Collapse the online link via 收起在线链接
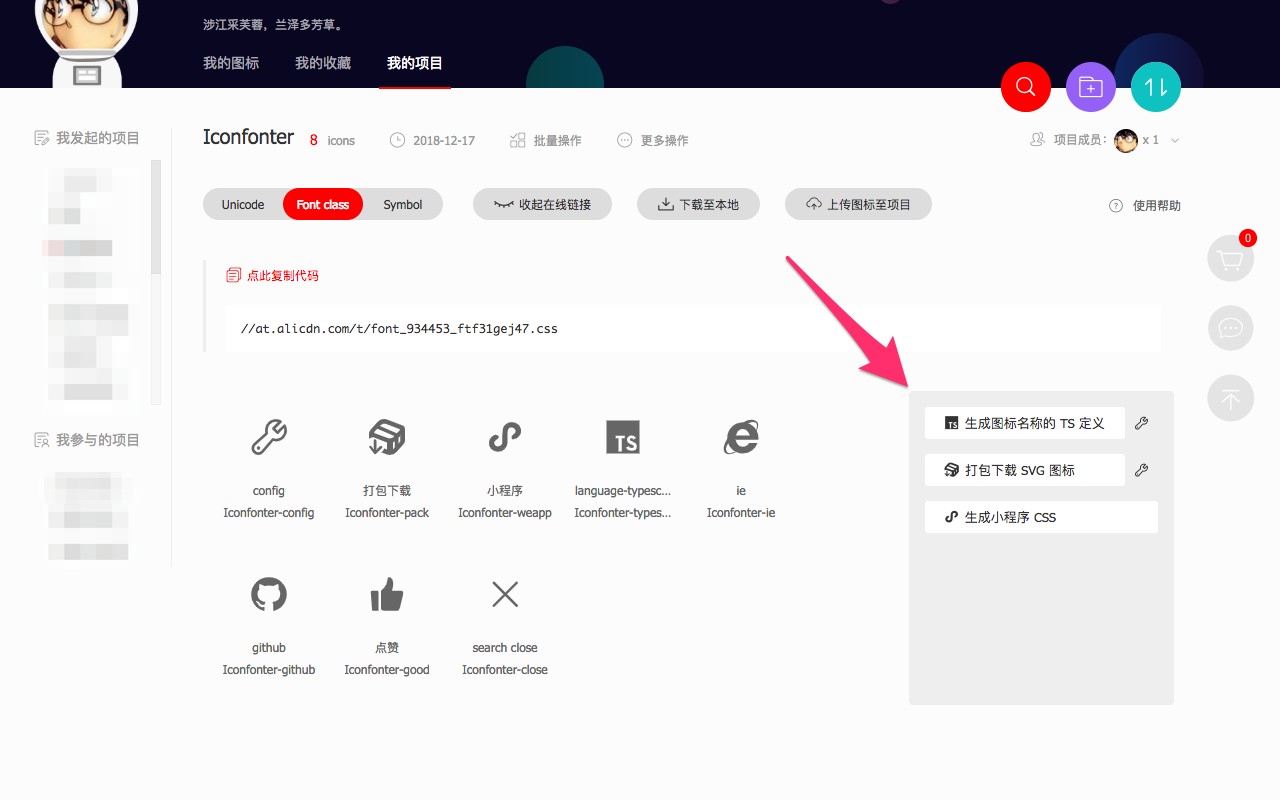1280x800 pixels. (x=542, y=205)
